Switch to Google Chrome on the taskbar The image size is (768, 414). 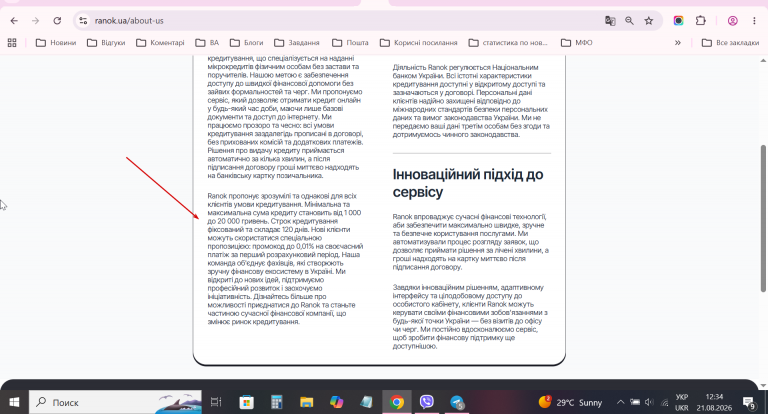(397, 402)
